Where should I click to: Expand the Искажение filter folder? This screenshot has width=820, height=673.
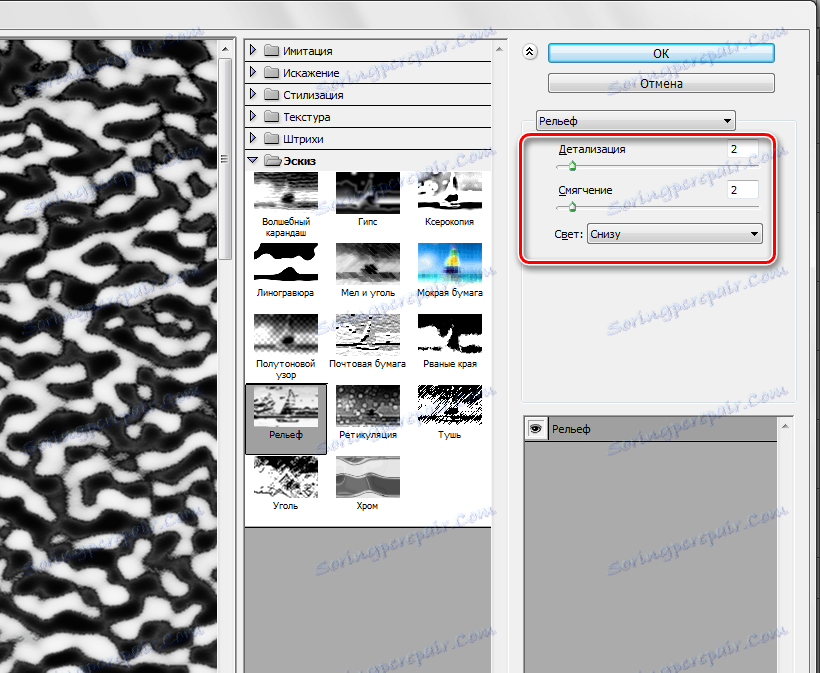253,72
